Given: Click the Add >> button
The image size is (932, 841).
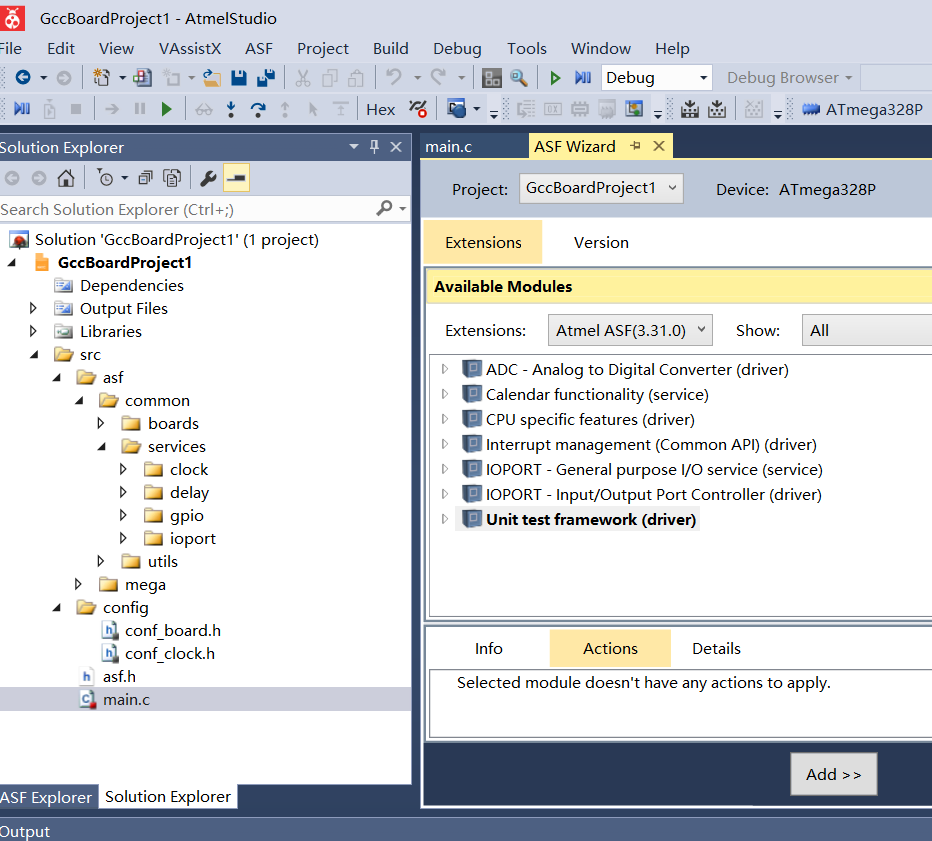Looking at the screenshot, I should [833, 774].
